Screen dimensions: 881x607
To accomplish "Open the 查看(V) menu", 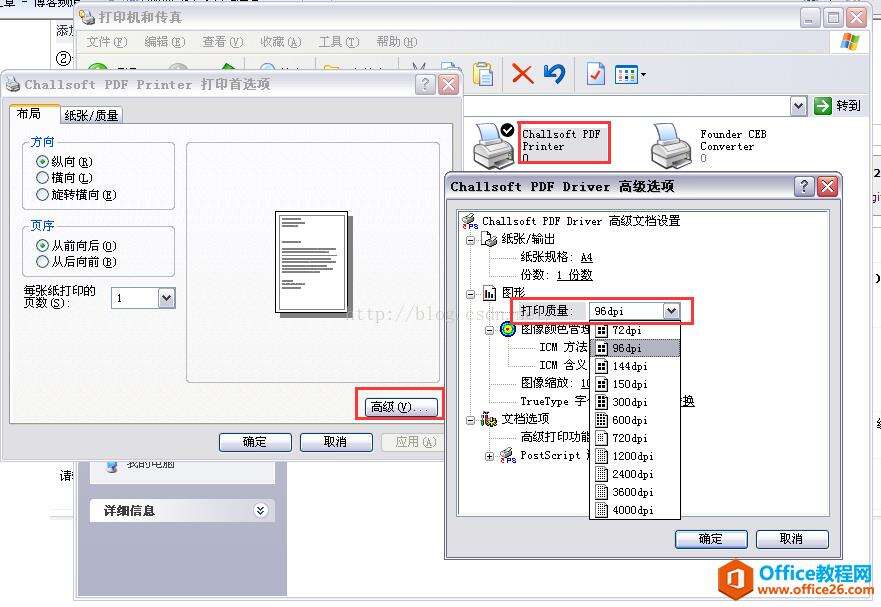I will coord(222,42).
